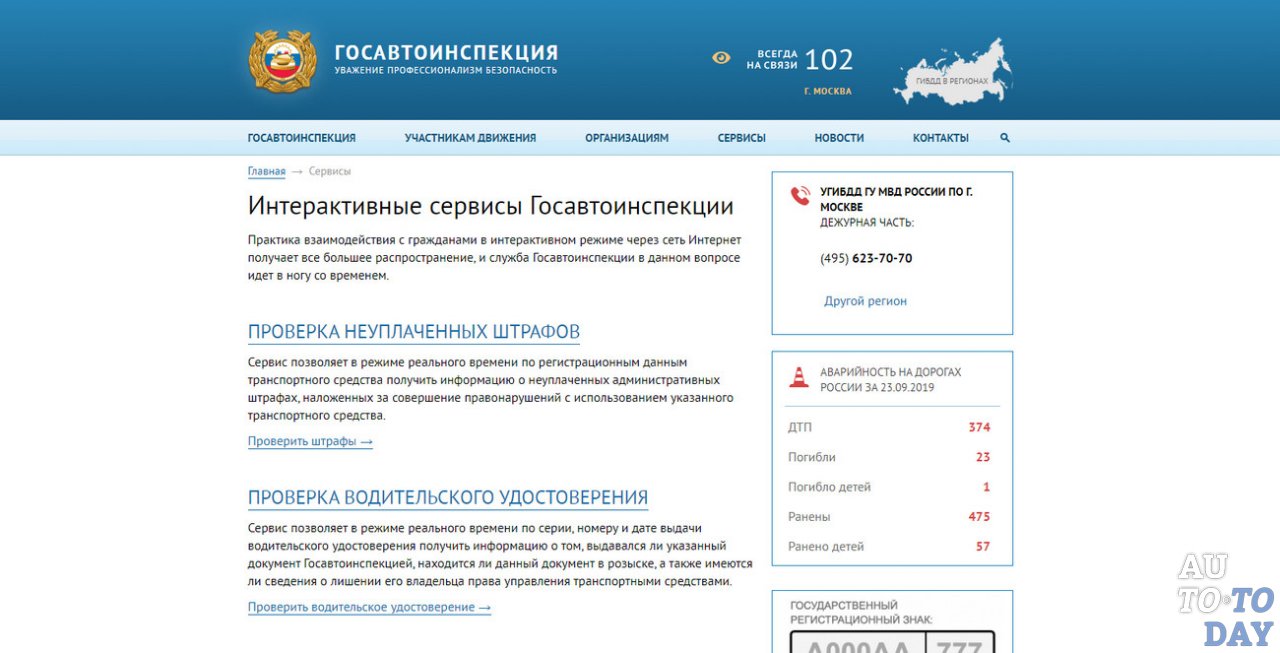Screen dimensions: 1280x653
Task: Click the red phone icon in duty box
Action: click(800, 196)
